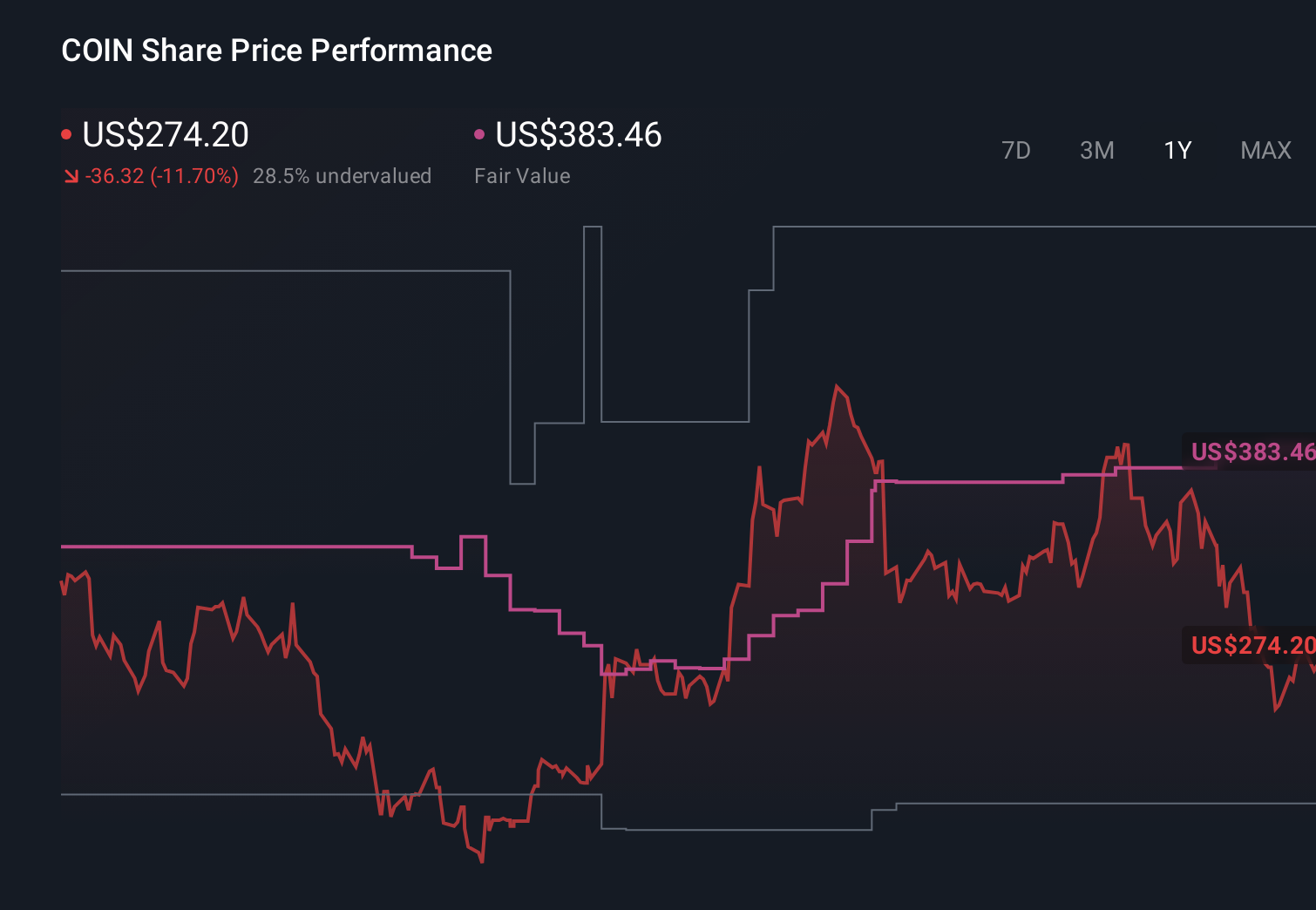Select the 3M time range tab
This screenshot has width=1316, height=910.
pos(1096,150)
